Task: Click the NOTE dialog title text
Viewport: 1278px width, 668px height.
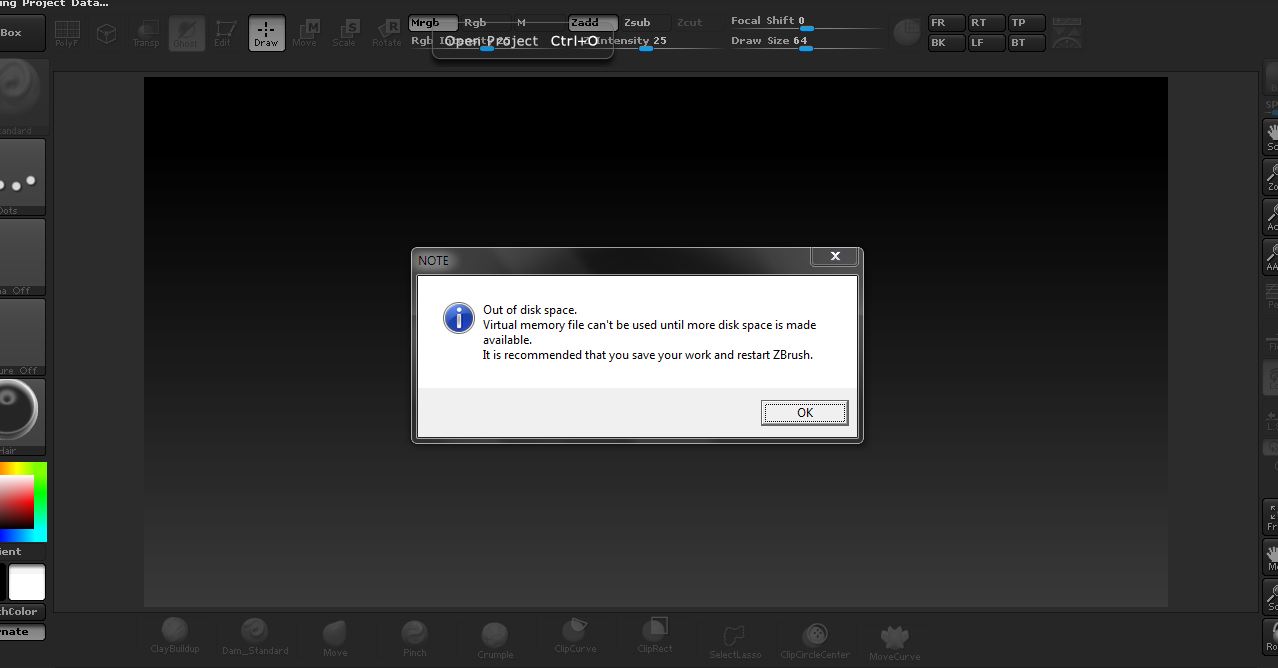Action: pyautogui.click(x=434, y=260)
